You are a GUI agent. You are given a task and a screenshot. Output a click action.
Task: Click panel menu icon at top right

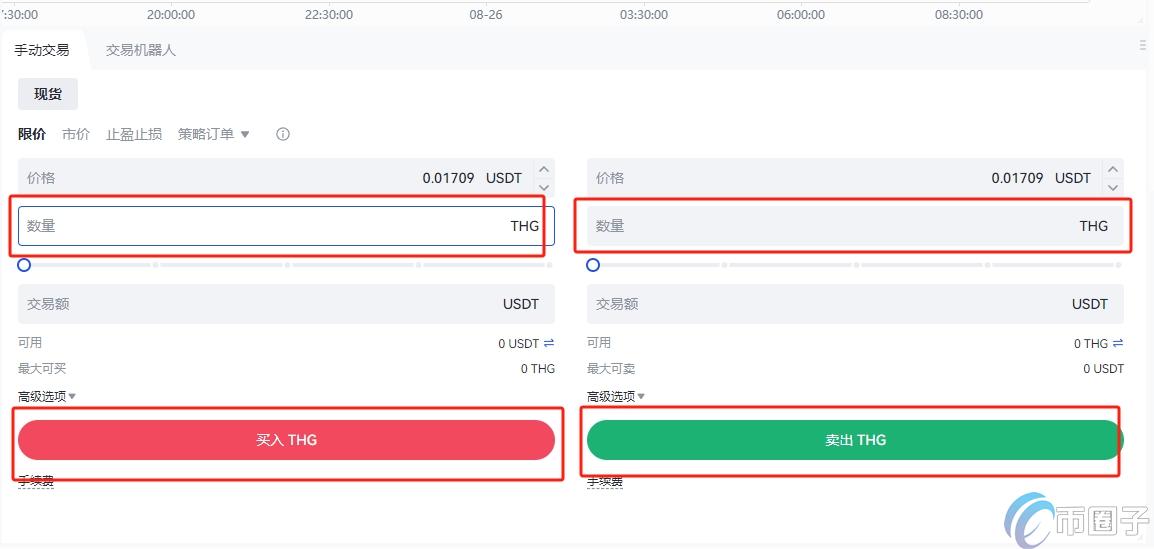click(1143, 45)
